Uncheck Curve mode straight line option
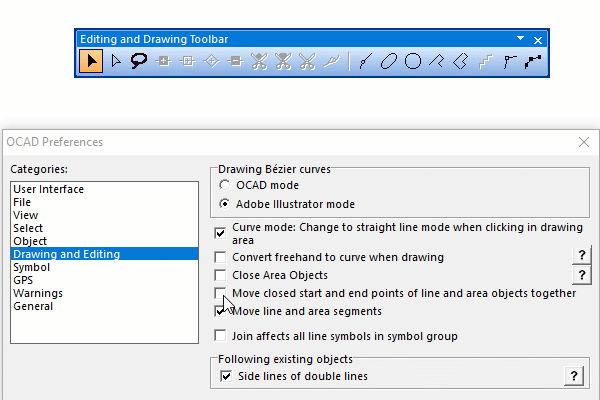Screen dimensions: 600x400 coord(220,233)
